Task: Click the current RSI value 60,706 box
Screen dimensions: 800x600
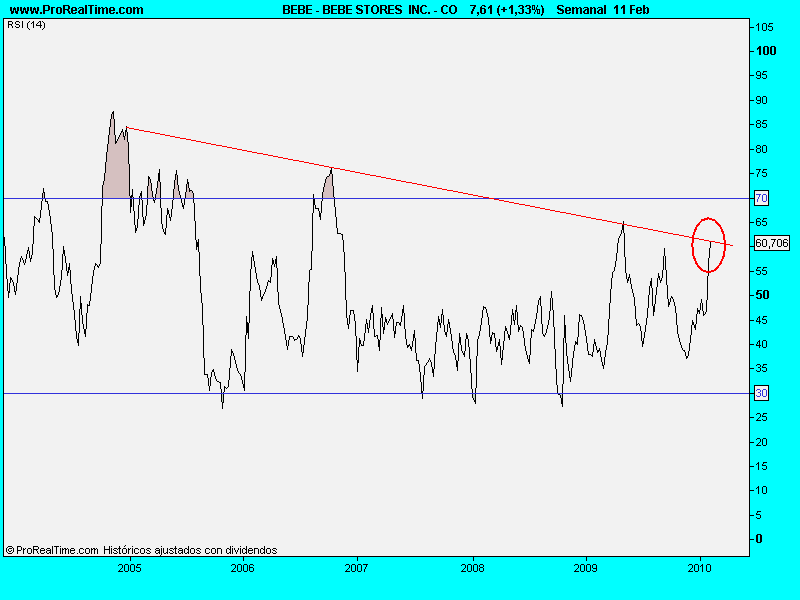Action: coord(771,243)
